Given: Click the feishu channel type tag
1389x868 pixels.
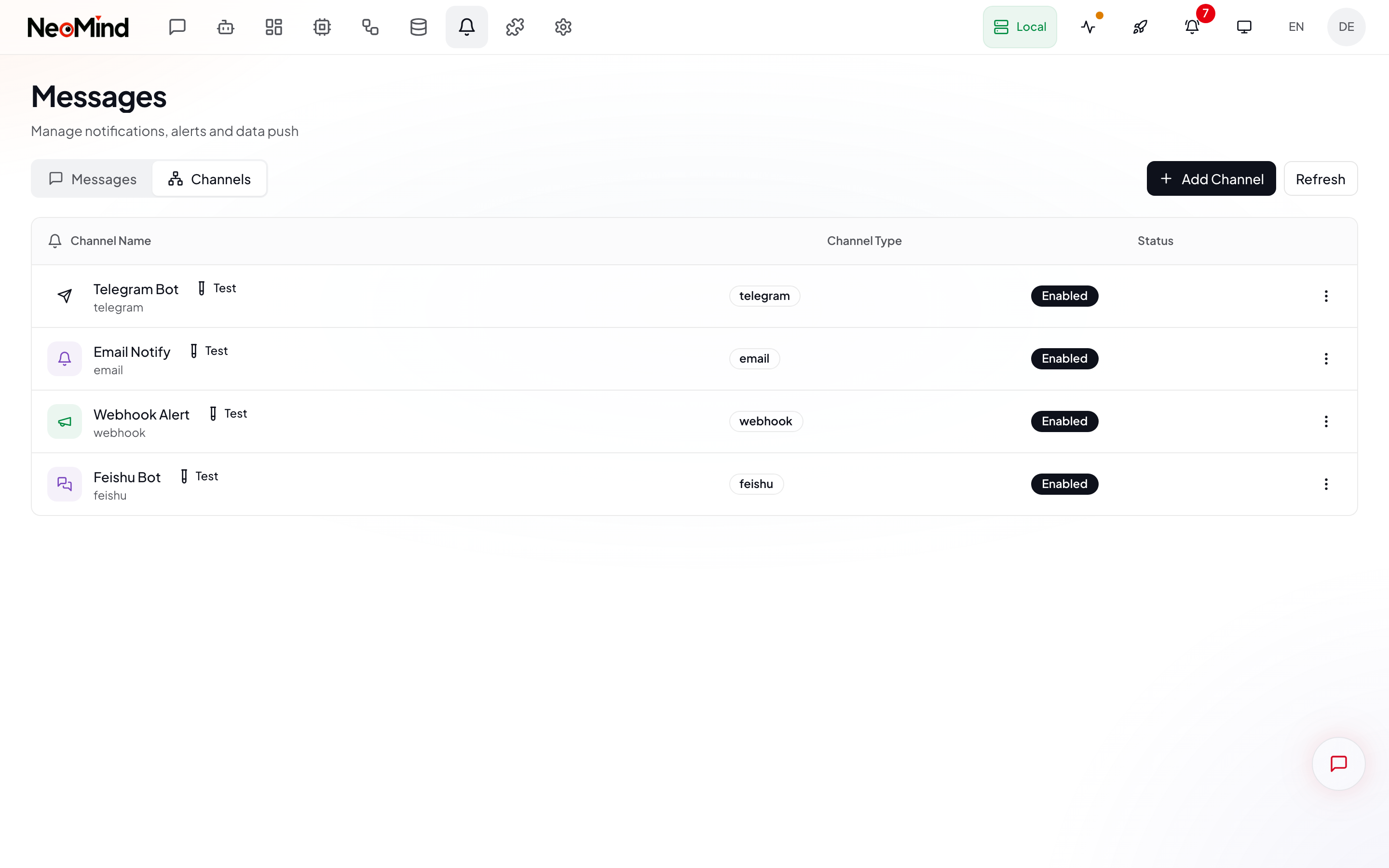Looking at the screenshot, I should [x=756, y=484].
